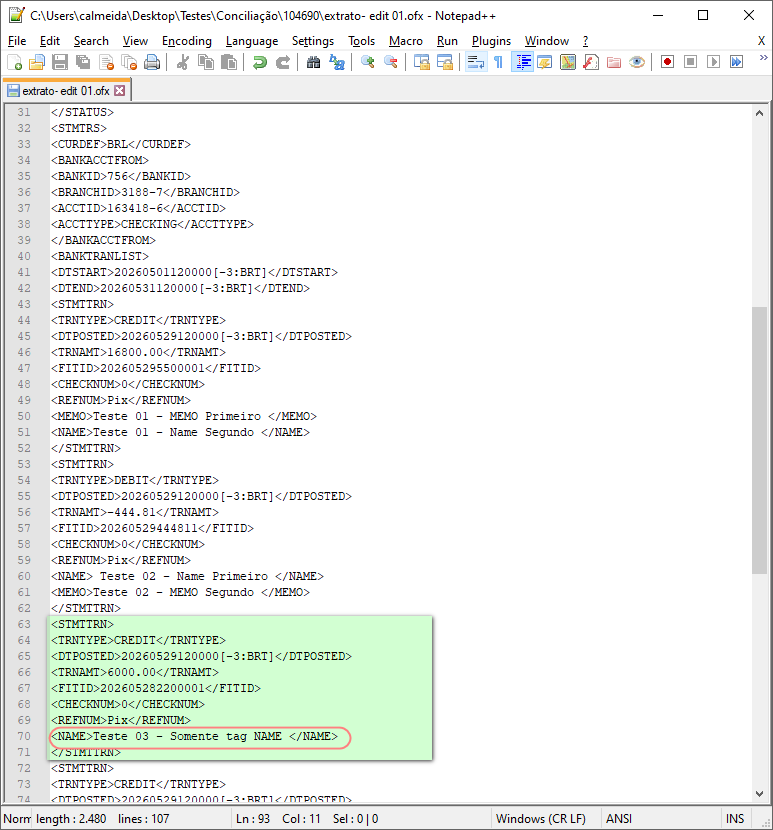Open the Settings menu
The width and height of the screenshot is (773, 830).
tap(313, 41)
